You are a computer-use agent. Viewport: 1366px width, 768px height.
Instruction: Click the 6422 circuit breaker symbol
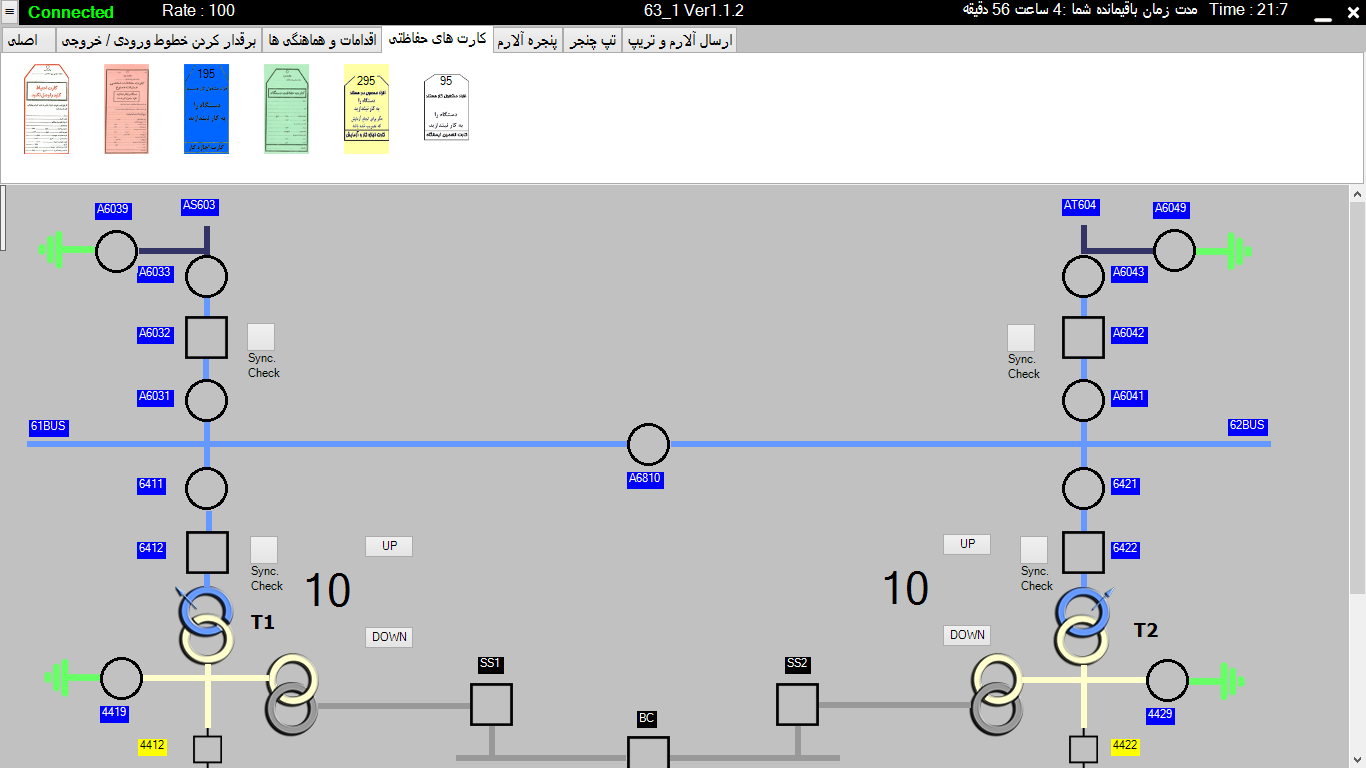[x=1083, y=552]
